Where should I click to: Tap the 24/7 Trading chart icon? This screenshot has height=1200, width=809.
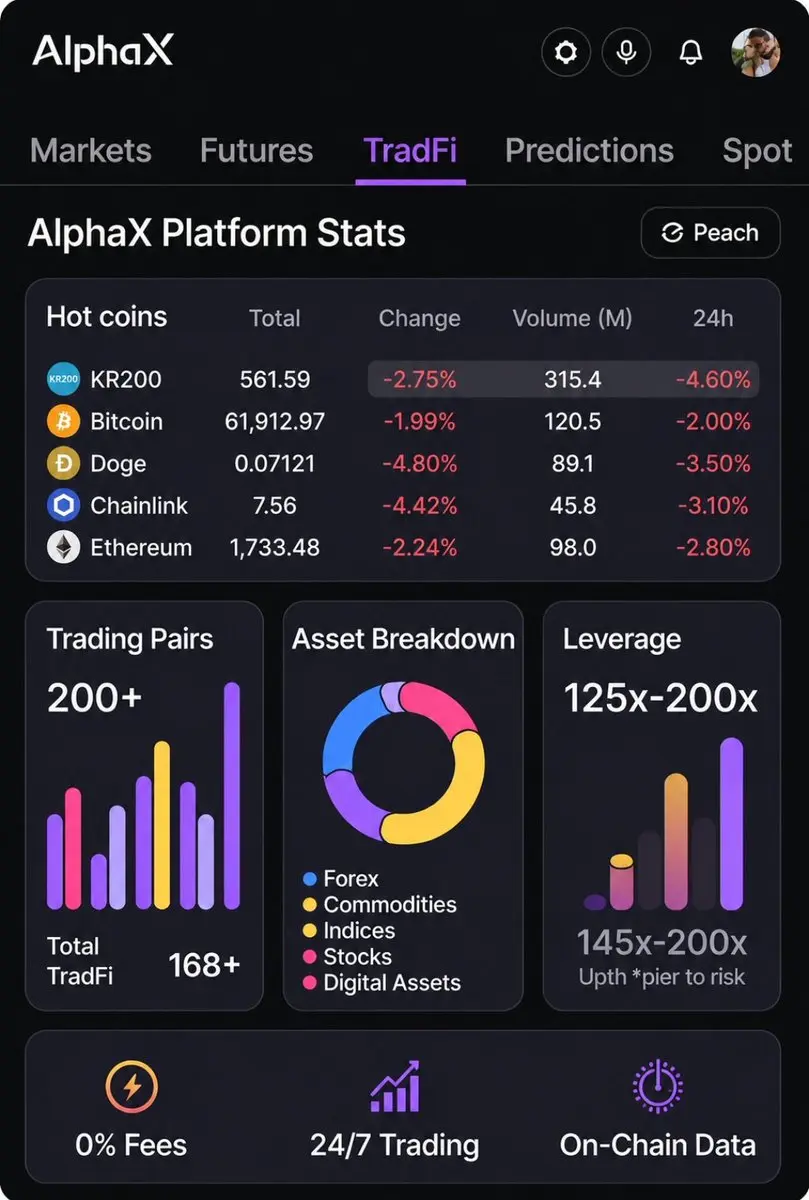395,1086
